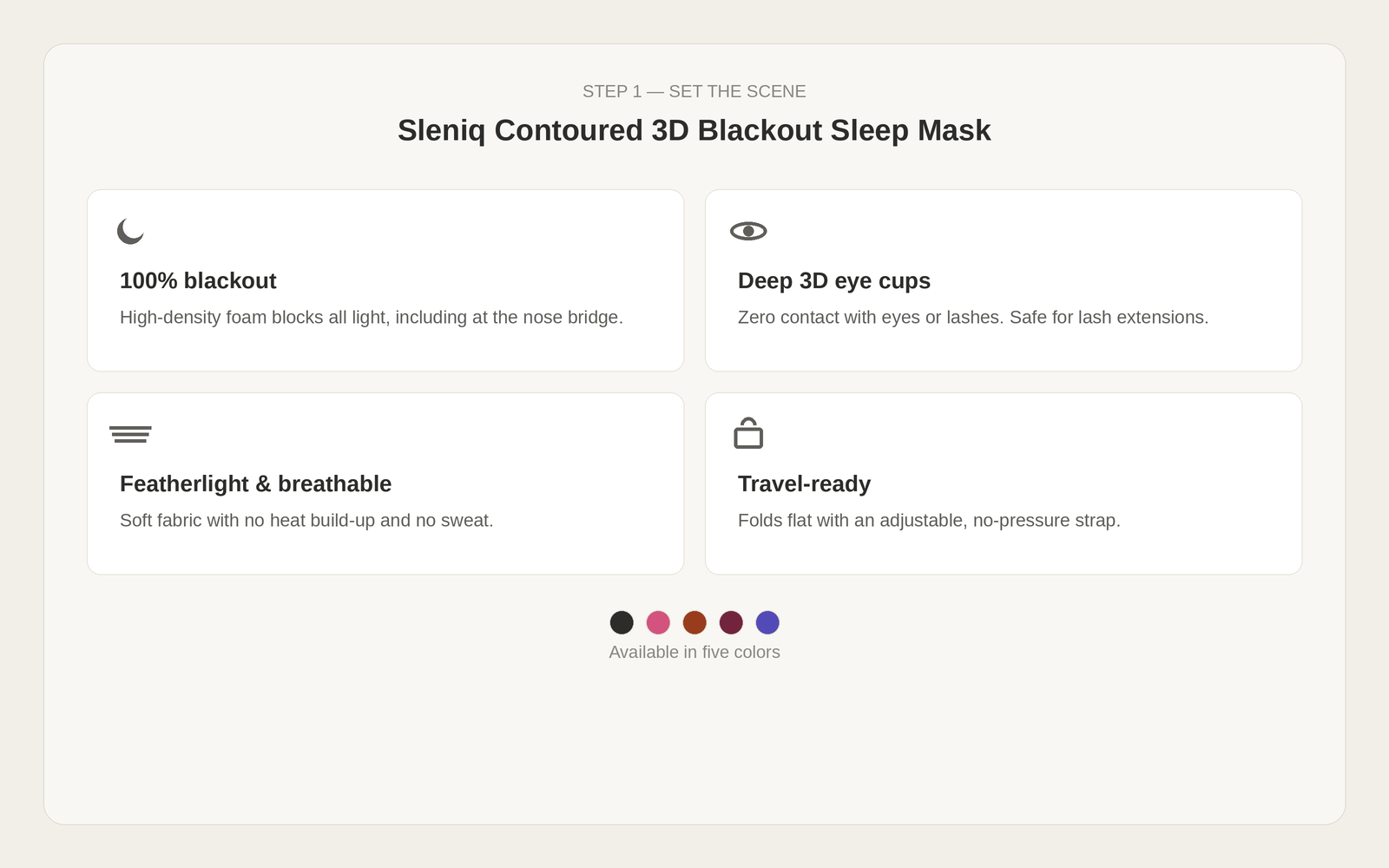Viewport: 1389px width, 868px height.
Task: Select the black color swatch
Action: [622, 622]
